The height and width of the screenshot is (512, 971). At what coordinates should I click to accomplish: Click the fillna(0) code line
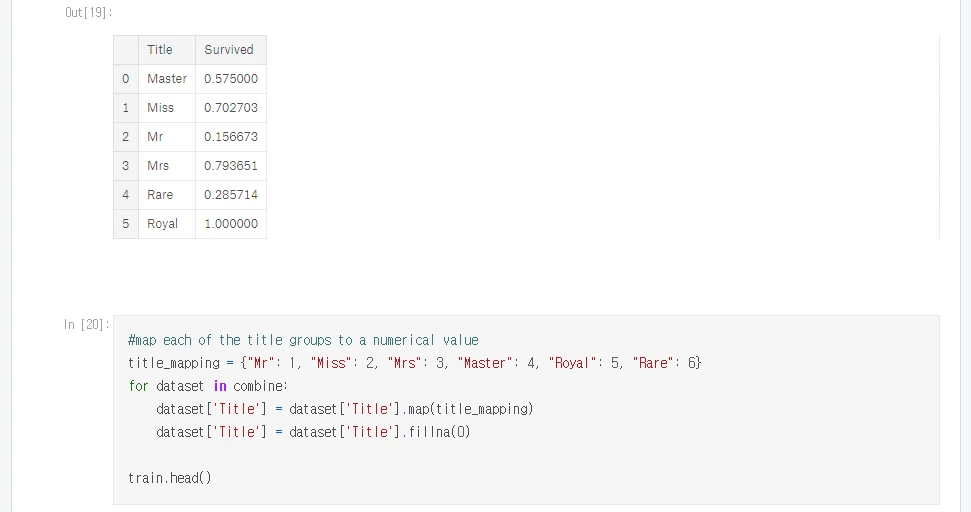313,432
